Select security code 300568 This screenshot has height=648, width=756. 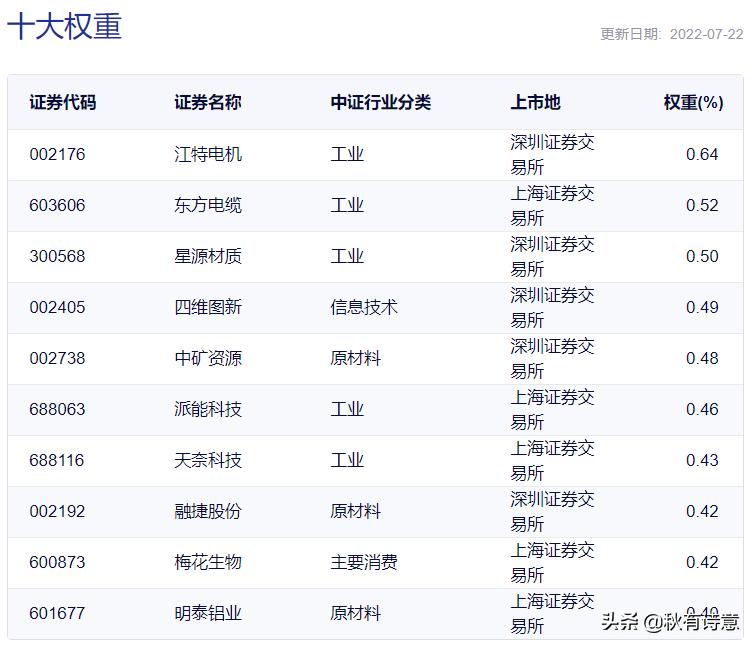[x=57, y=256]
